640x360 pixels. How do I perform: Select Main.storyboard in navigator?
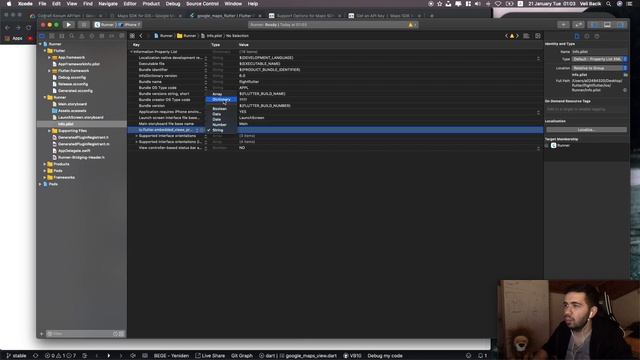[x=69, y=104]
